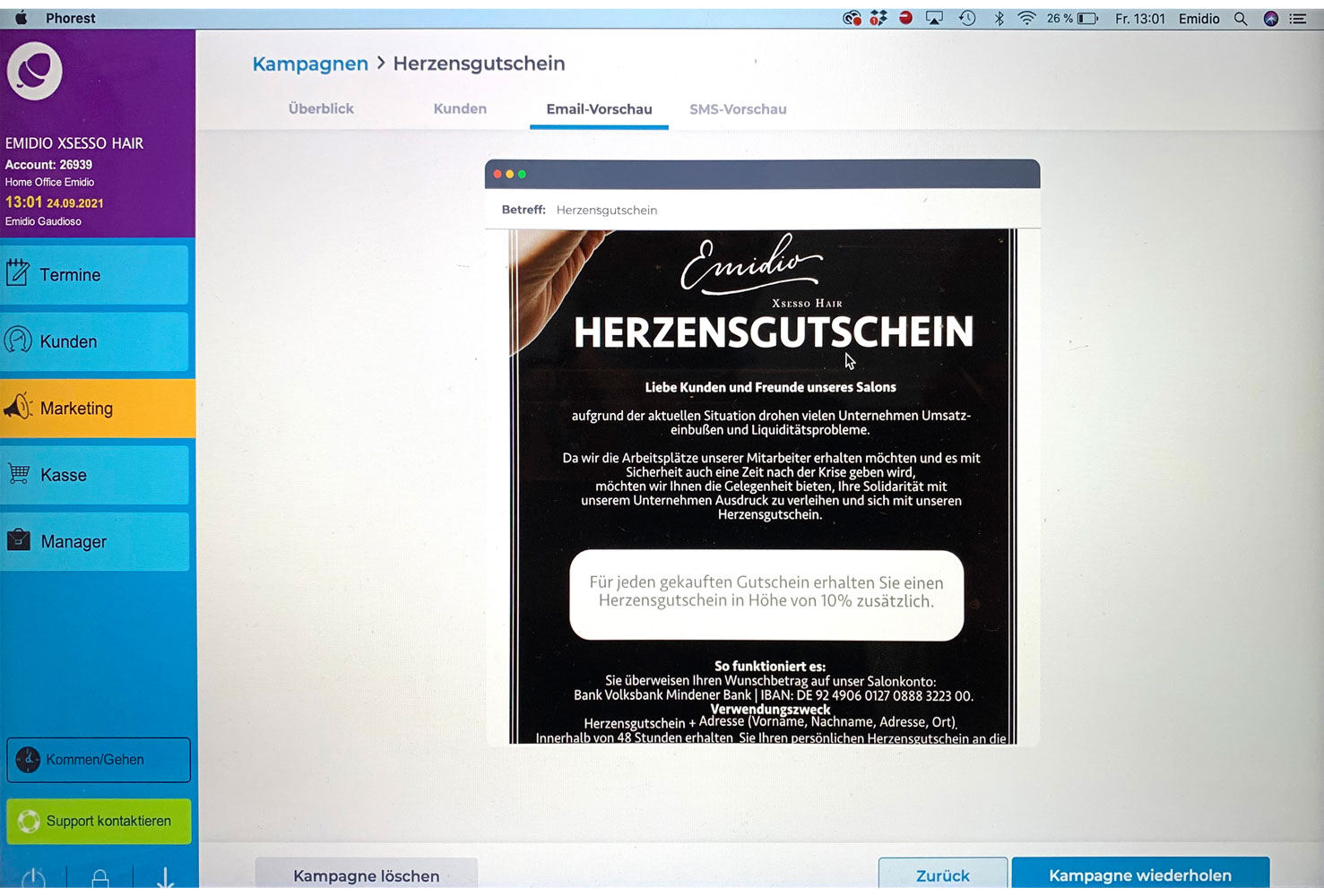Image resolution: width=1324 pixels, height=896 pixels.
Task: Click the Dropbox menu bar icon
Action: click(x=878, y=18)
